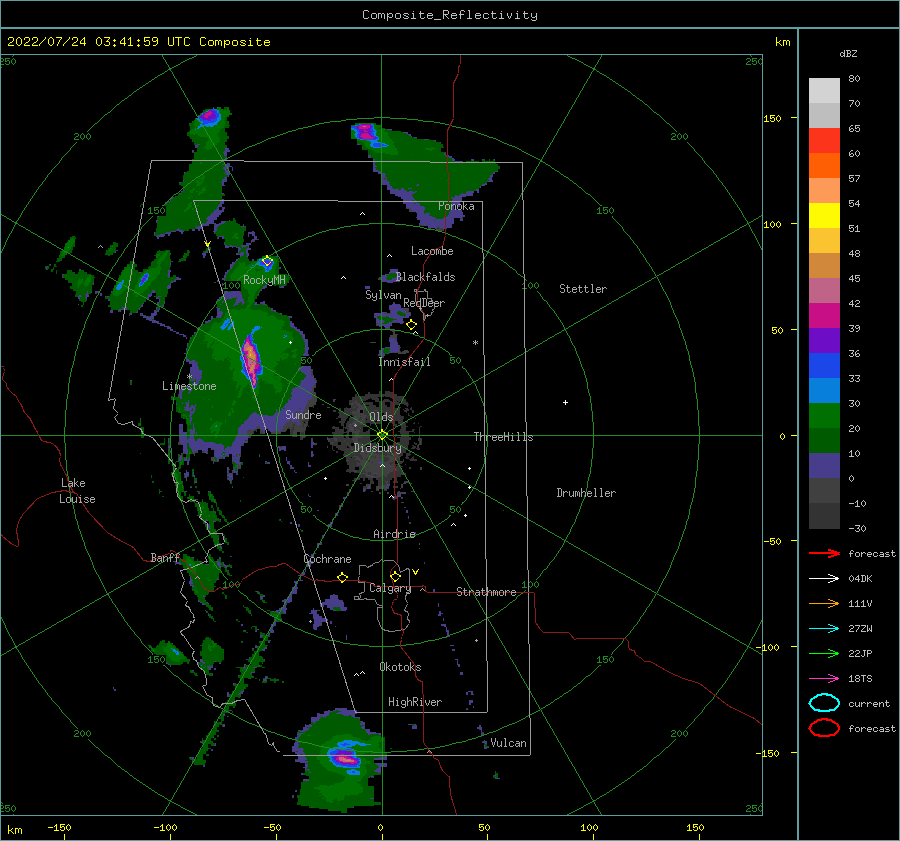Click the yellow diamond marker below Cochrane
The image size is (900, 841).
(x=343, y=577)
